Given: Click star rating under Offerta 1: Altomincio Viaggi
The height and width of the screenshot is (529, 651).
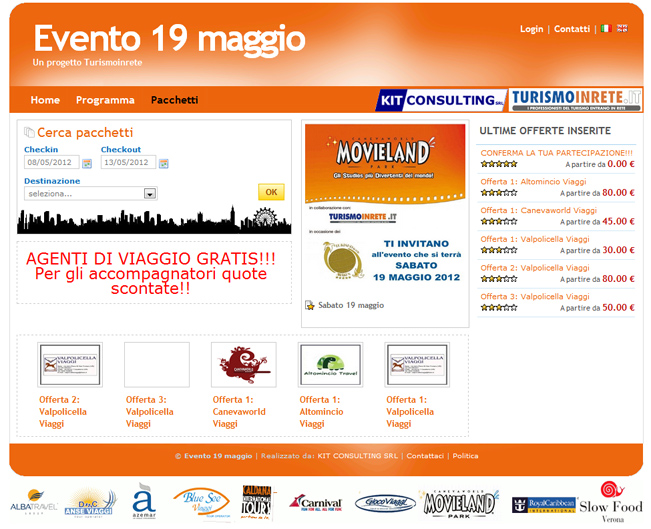Looking at the screenshot, I should 499,193.
